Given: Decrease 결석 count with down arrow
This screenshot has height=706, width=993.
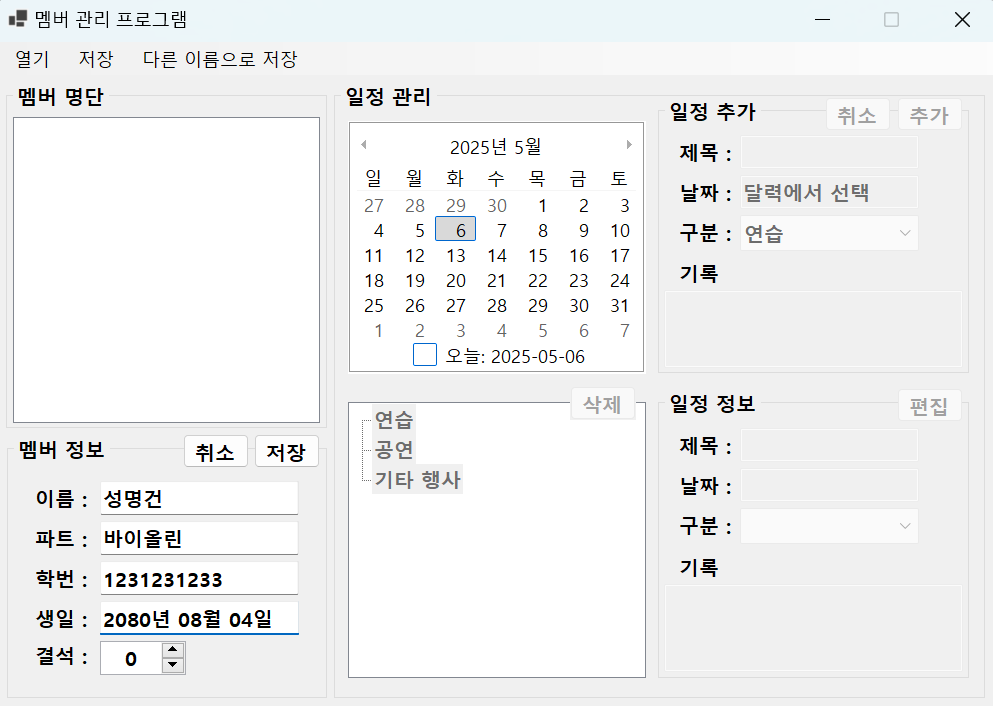Looking at the screenshot, I should coord(173,665).
